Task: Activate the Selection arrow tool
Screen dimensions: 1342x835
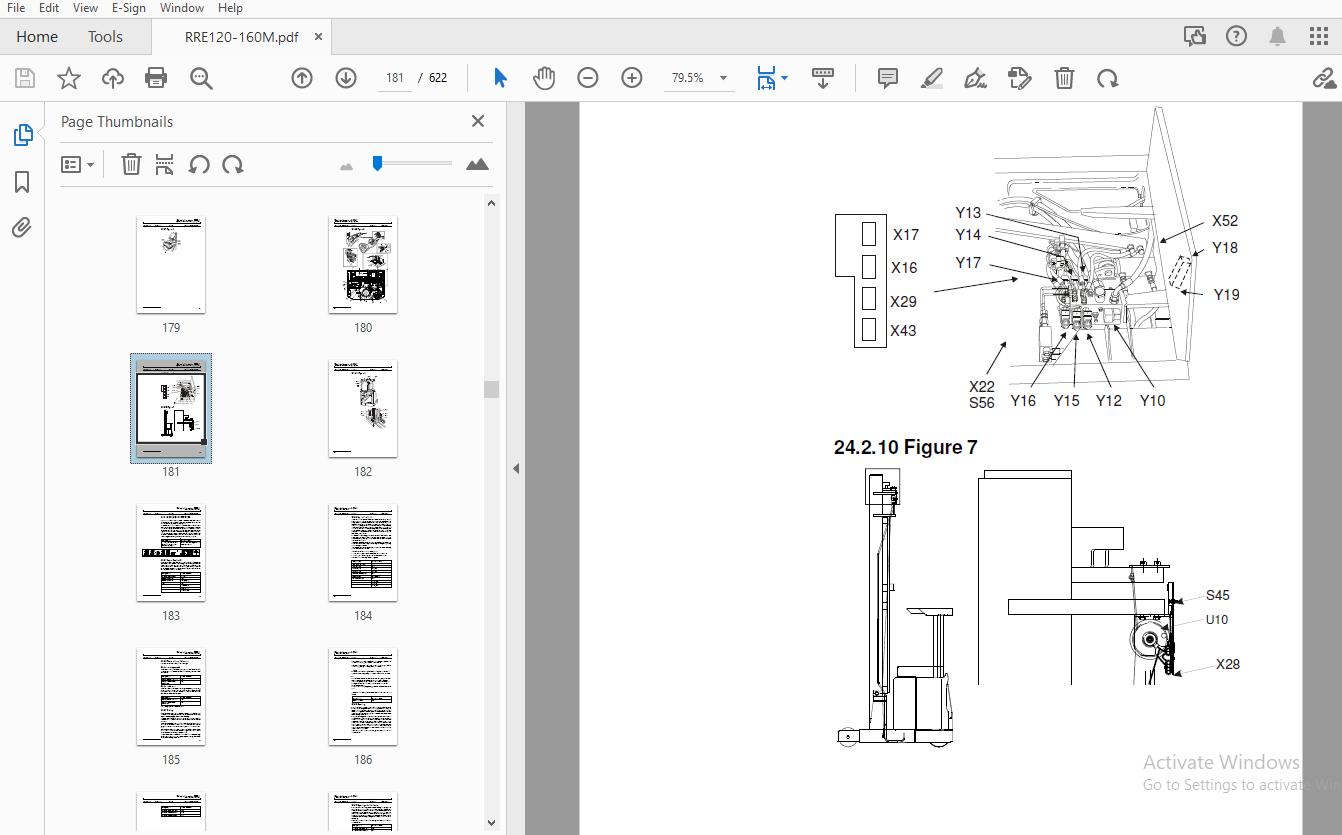Action: pyautogui.click(x=501, y=78)
